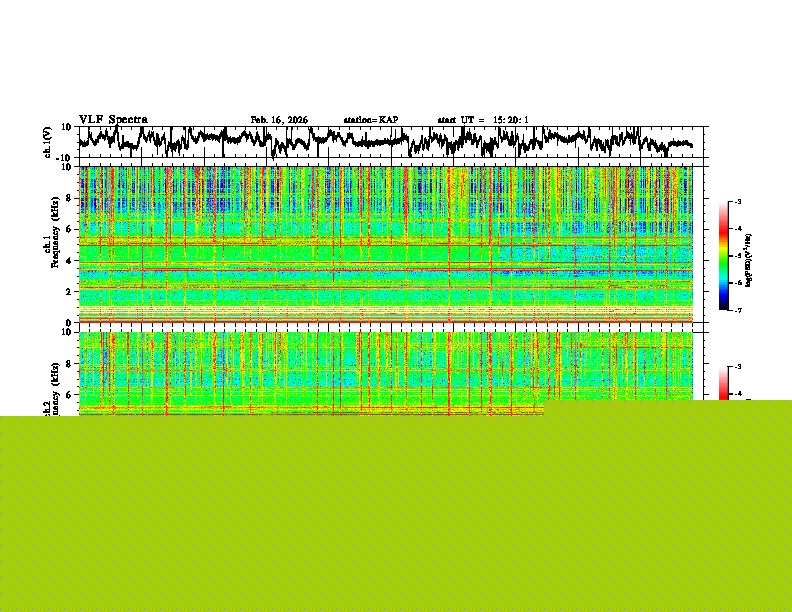Click the ch.1 frequency spectrogram panel
792x612 pixels.
(386, 244)
